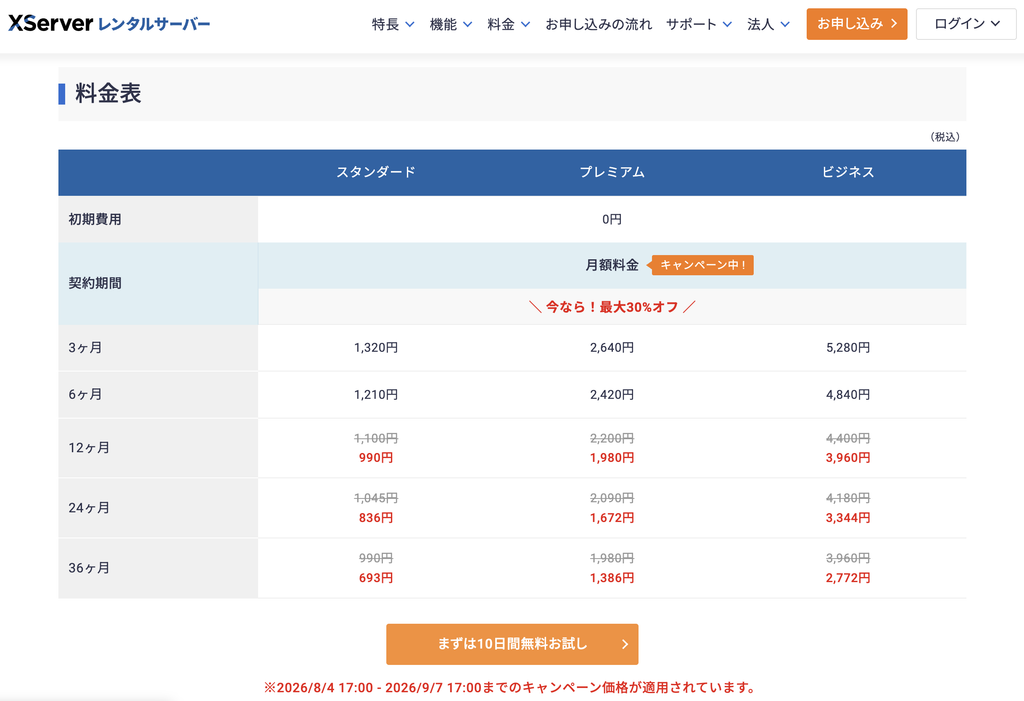Click the 1,320円 standard 3-month price
Viewport: 1024px width, 701px height.
point(376,348)
